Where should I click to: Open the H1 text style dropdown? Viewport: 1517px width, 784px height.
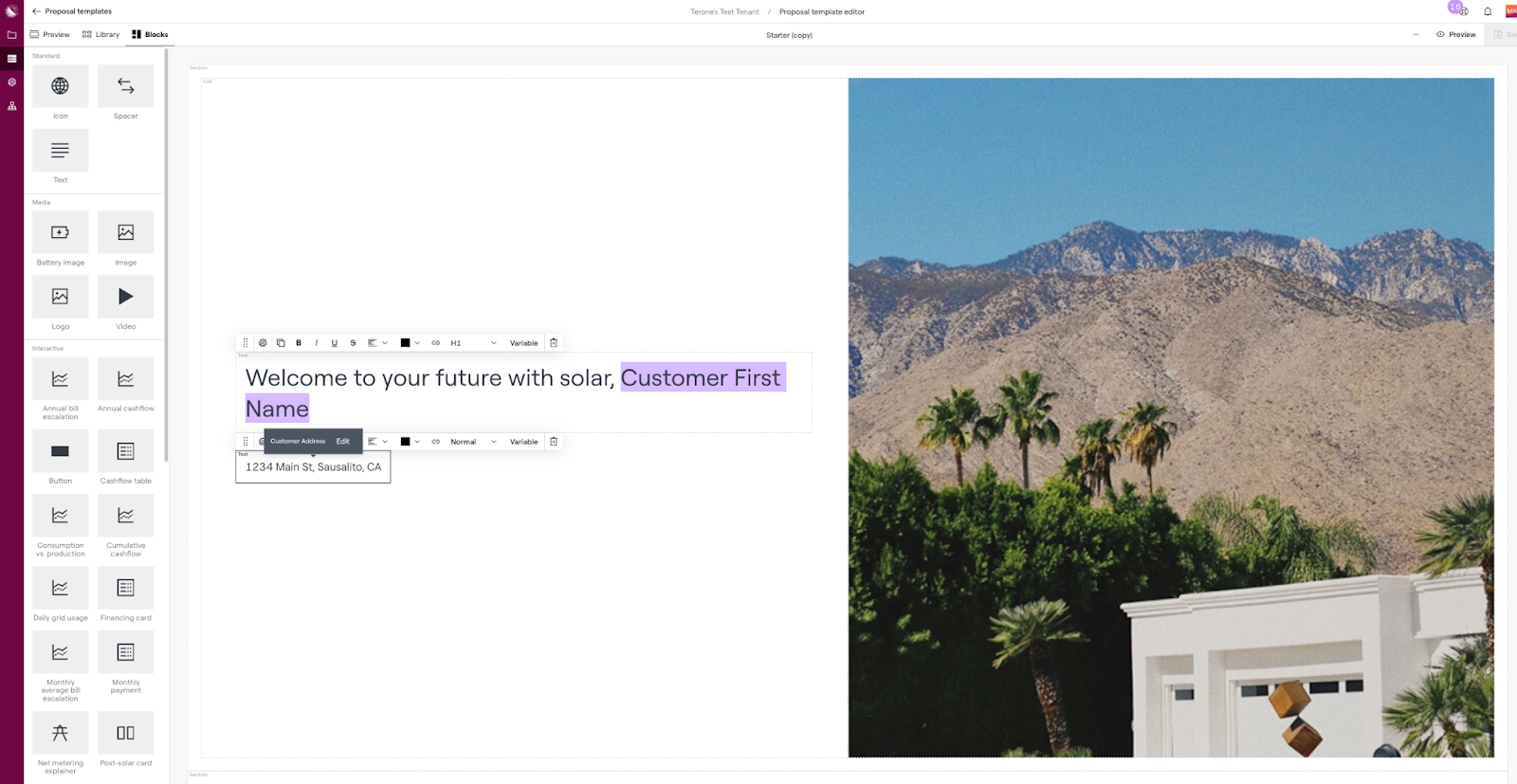(473, 343)
